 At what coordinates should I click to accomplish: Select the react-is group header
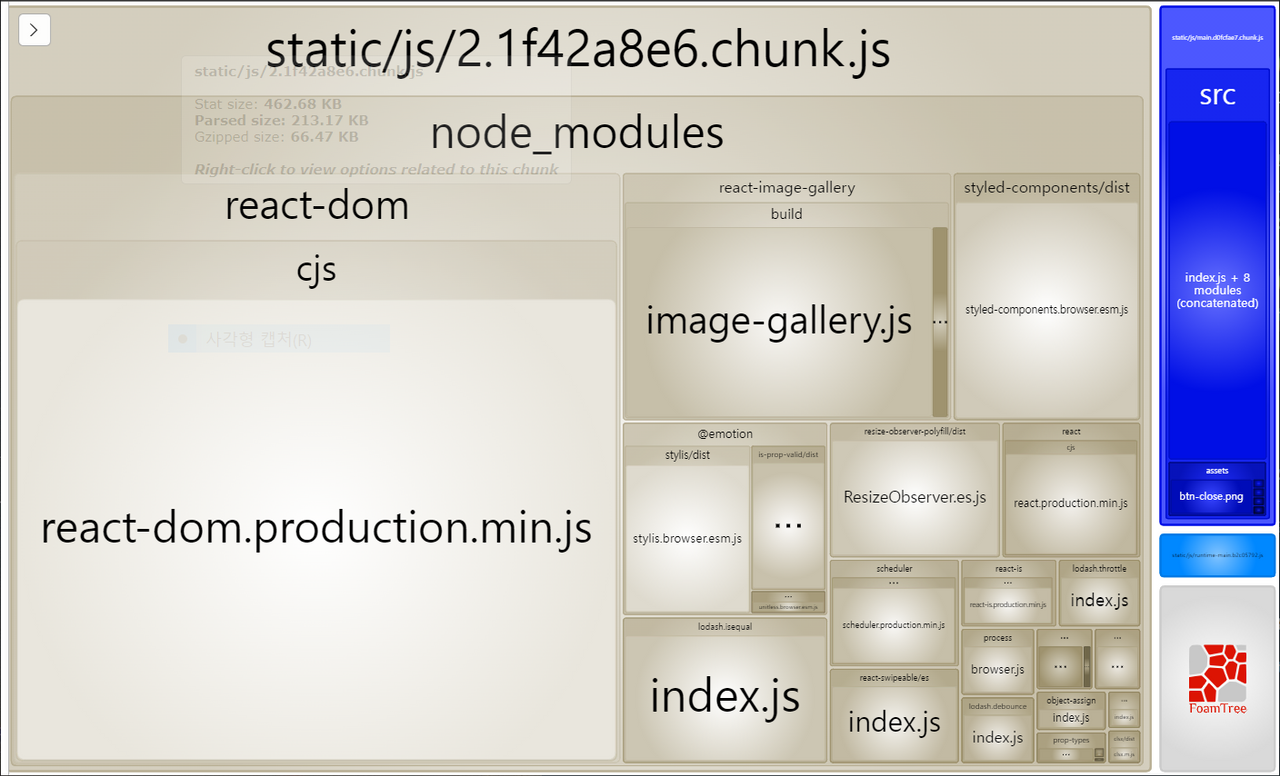coord(1008,568)
